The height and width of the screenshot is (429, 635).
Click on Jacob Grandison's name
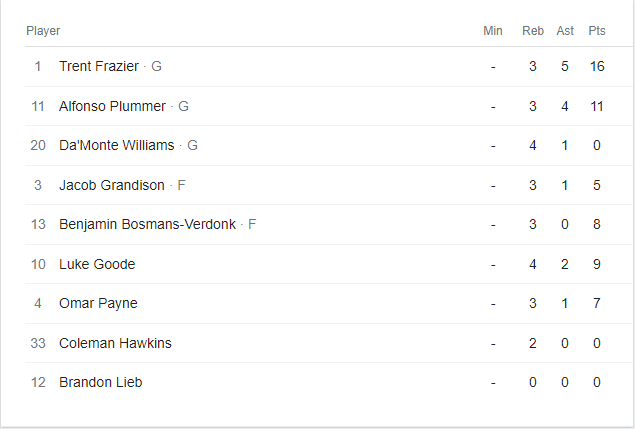click(112, 185)
